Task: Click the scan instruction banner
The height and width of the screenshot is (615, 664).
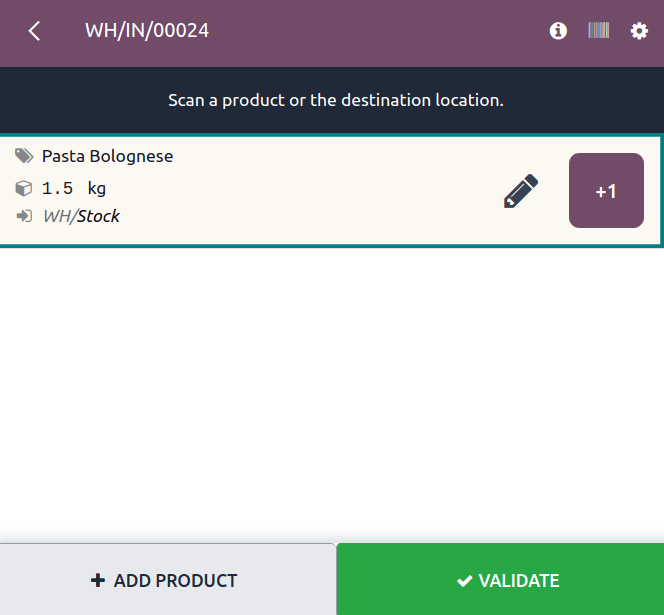Action: click(x=336, y=100)
